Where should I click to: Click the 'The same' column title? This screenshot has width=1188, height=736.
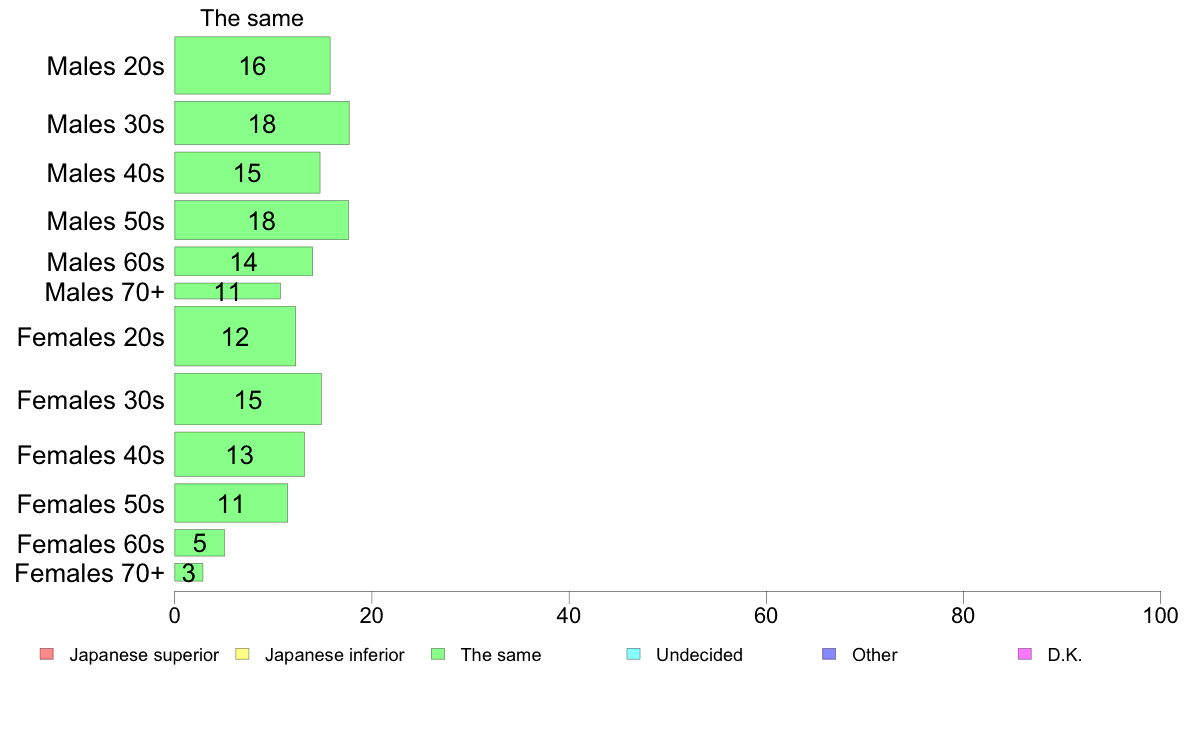pyautogui.click(x=252, y=18)
